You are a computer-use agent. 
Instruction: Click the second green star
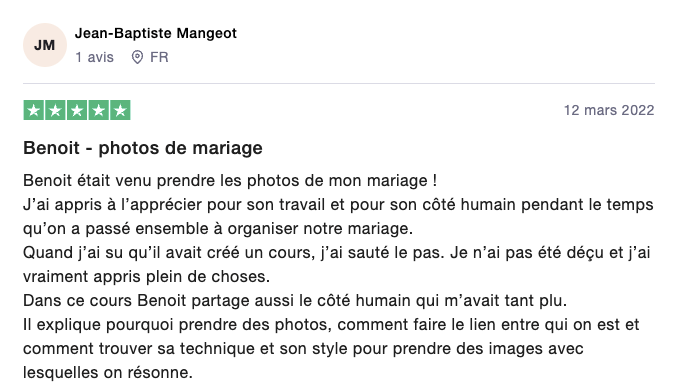point(55,110)
